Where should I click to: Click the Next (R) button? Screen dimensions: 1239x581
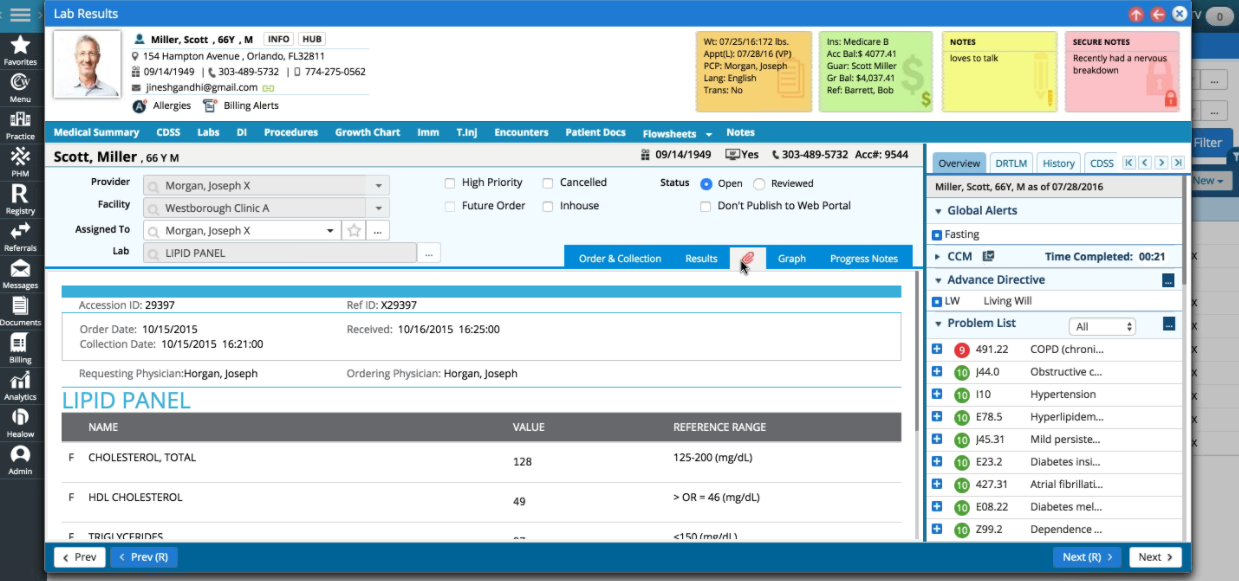1087,557
